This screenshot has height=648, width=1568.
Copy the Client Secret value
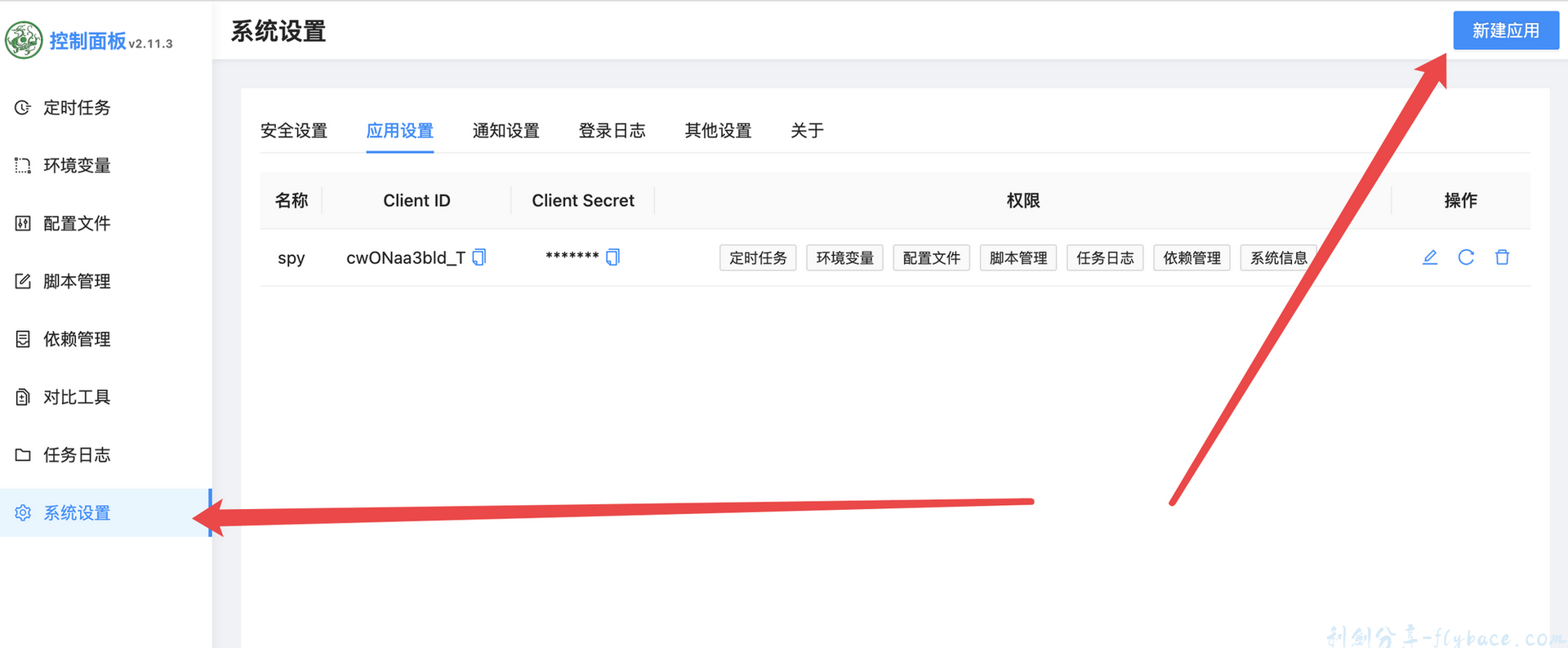coord(613,257)
